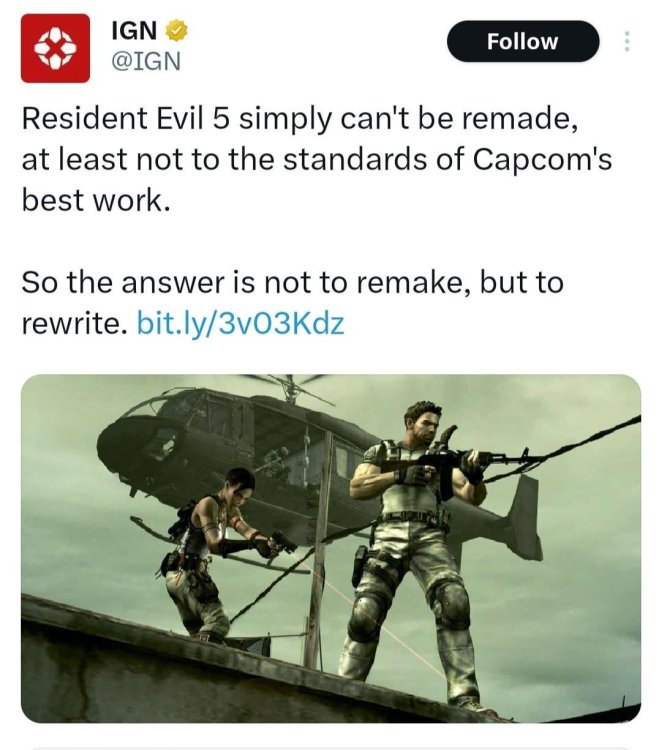The width and height of the screenshot is (659, 750).
Task: Open the Resident Evil 5 screenshot image
Action: [x=330, y=548]
